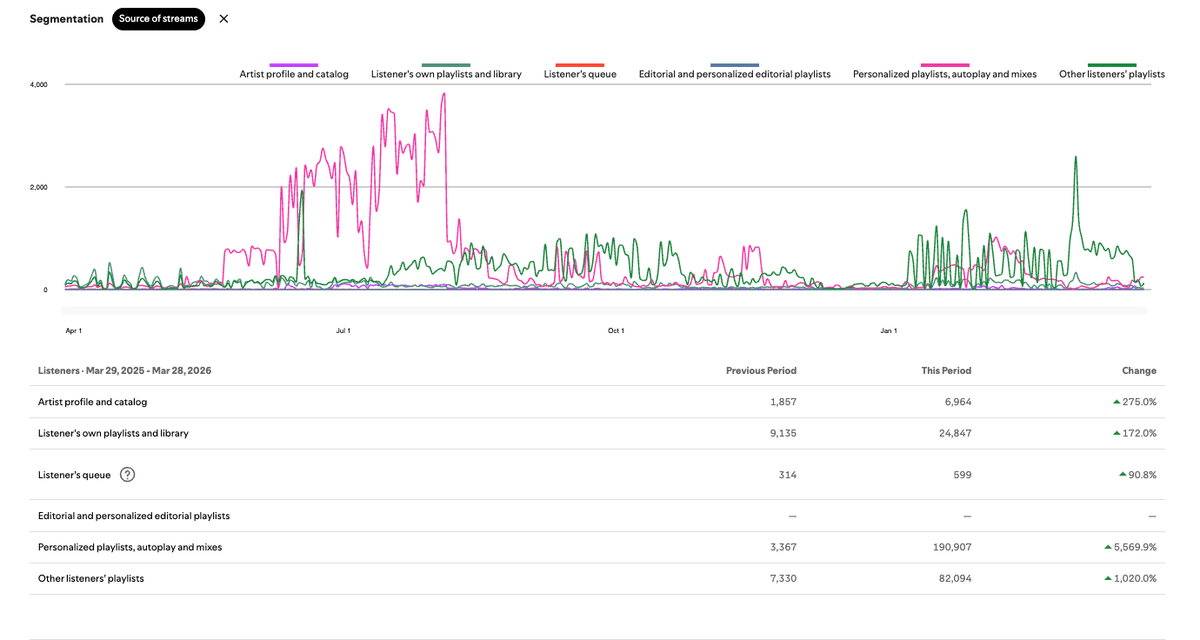Click the green up arrow beside 5,569.9%
Screen dimensions: 1200x640
pyautogui.click(x=1108, y=548)
